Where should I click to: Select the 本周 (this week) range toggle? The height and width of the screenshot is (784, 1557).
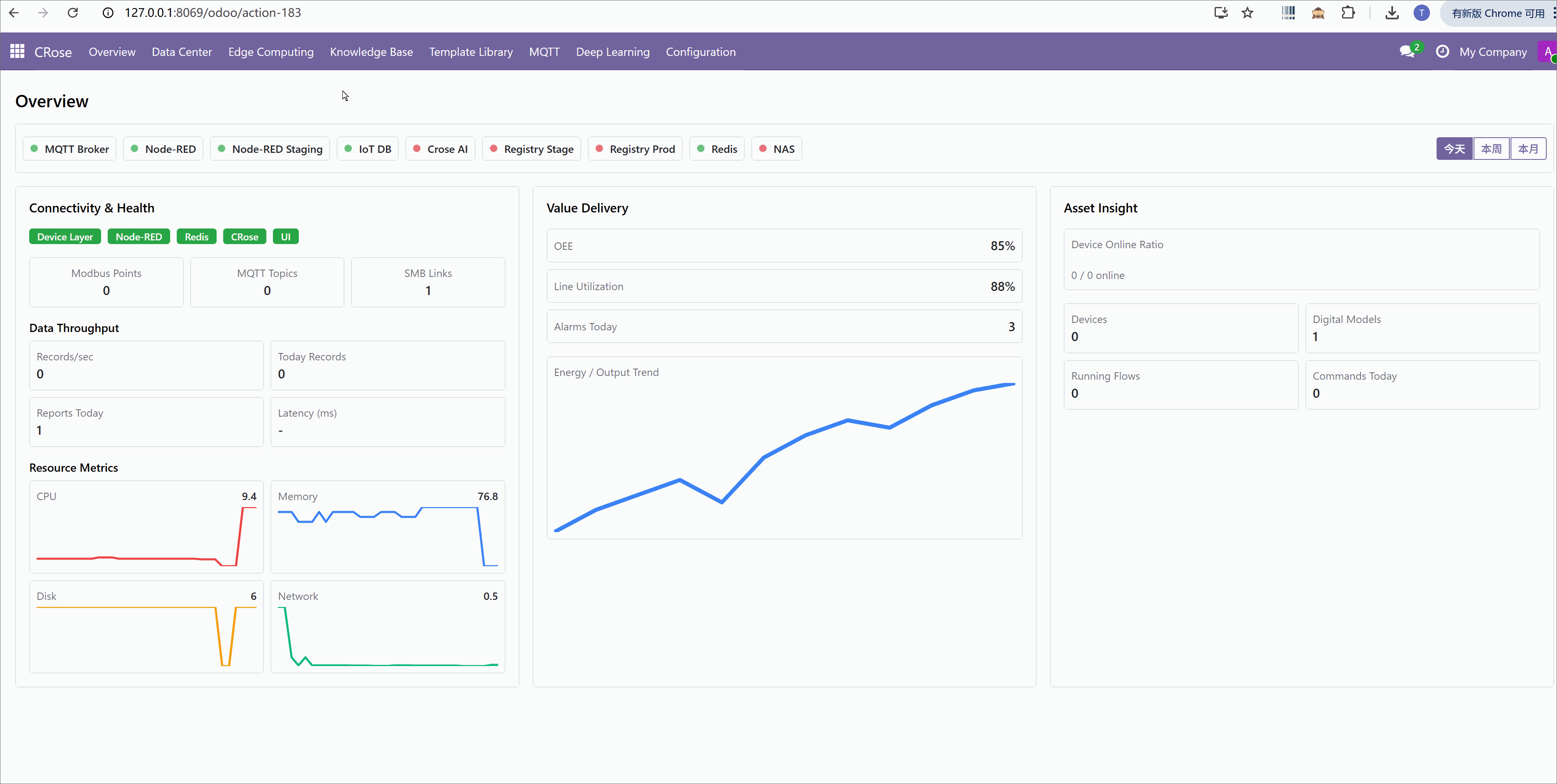click(x=1491, y=149)
